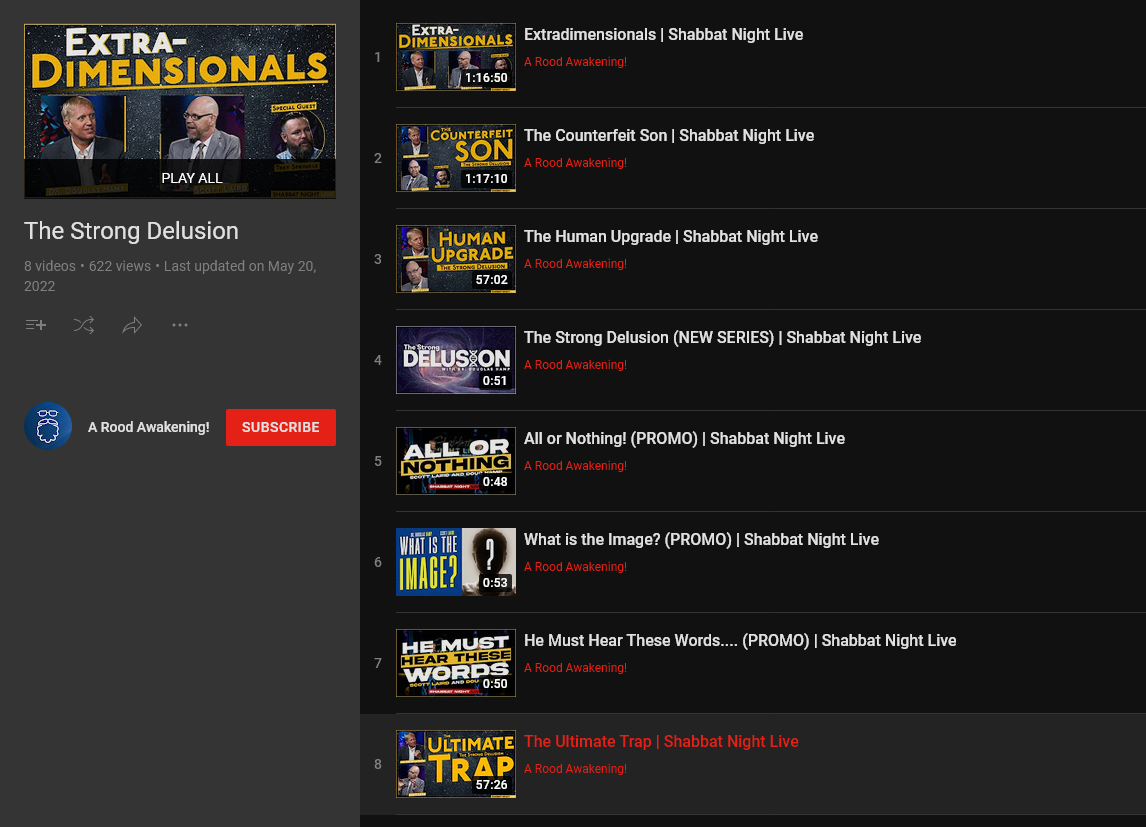Open What is the Image? (PROMO) title

(x=702, y=539)
